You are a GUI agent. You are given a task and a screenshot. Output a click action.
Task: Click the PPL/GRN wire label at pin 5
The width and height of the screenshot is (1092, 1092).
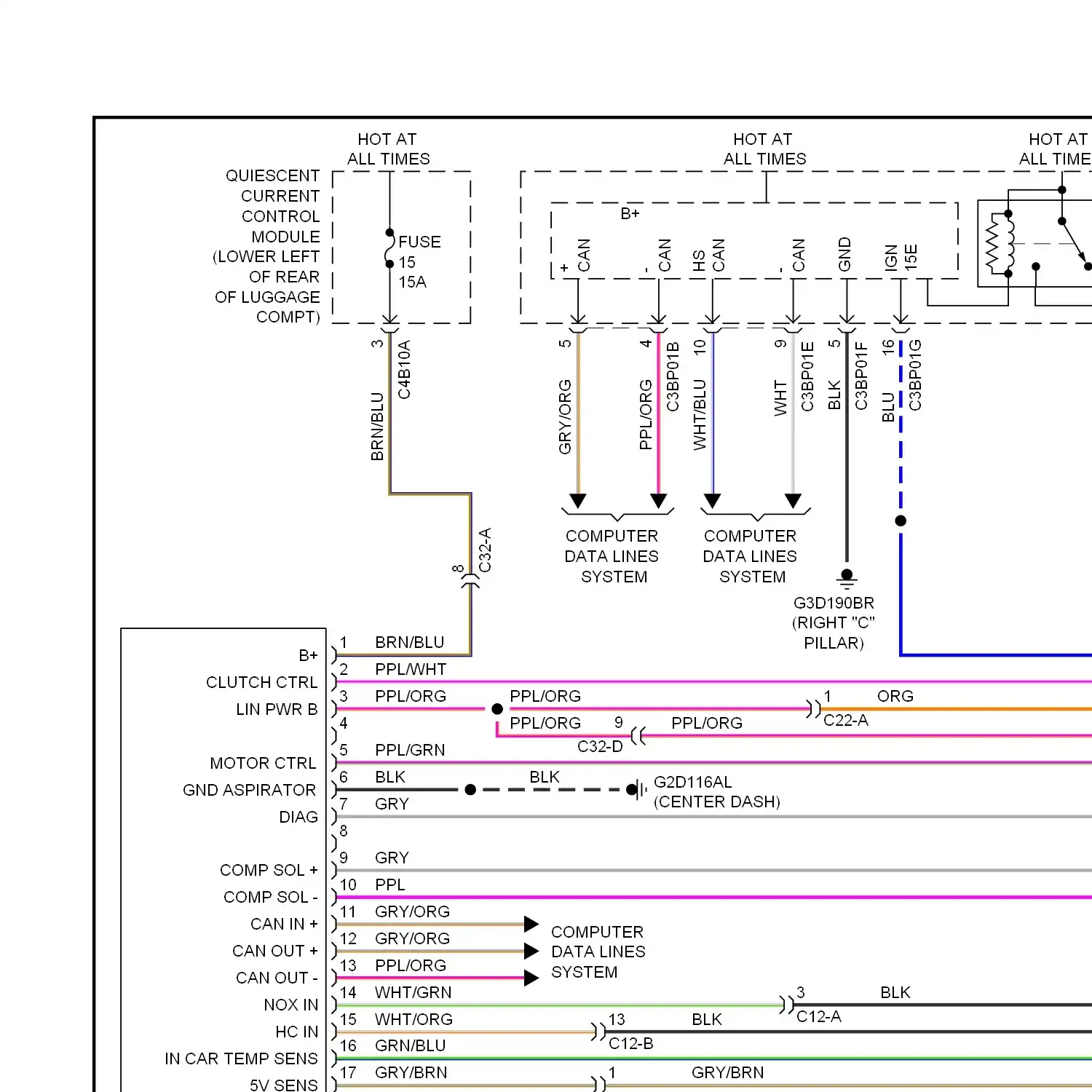(x=410, y=750)
